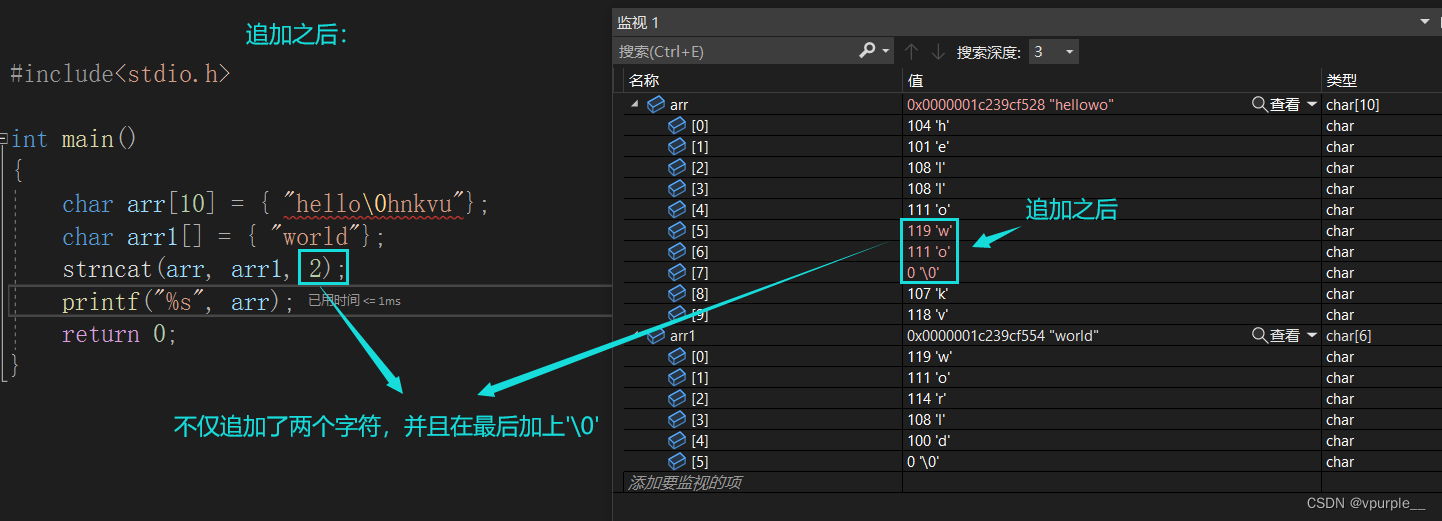The image size is (1442, 521).
Task: Click the search magnifier icon in watch search box
Action: click(868, 51)
